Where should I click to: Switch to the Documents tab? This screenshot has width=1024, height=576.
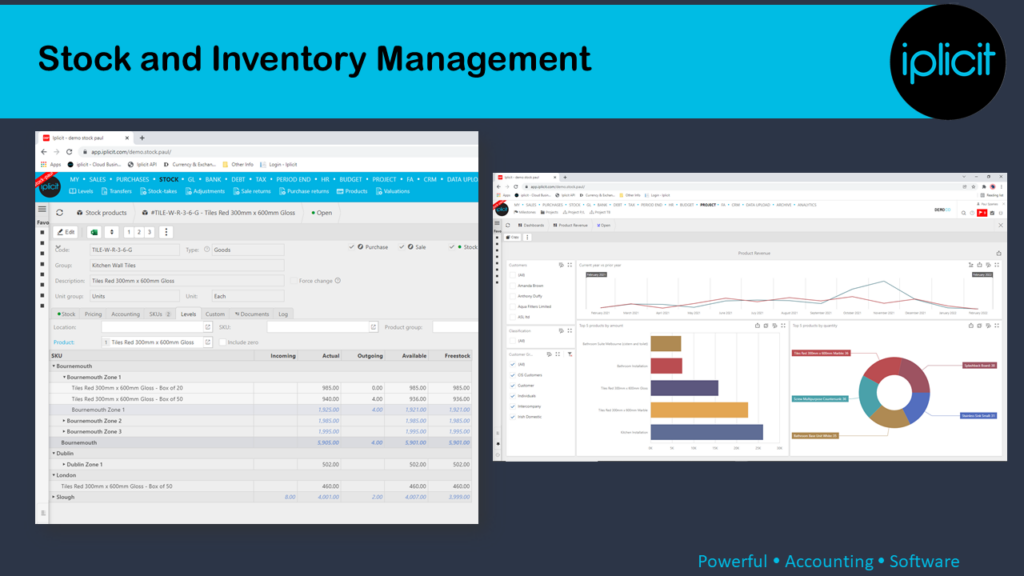(x=252, y=314)
